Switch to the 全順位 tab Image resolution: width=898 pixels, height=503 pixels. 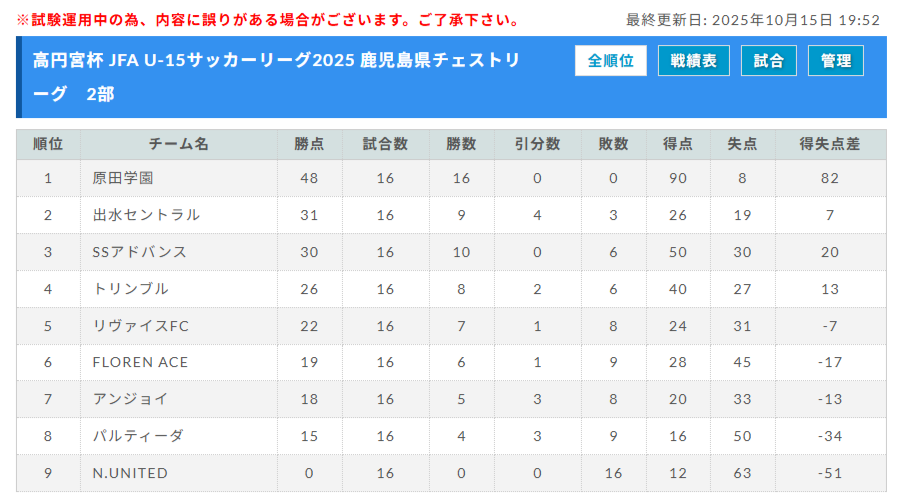pyautogui.click(x=610, y=61)
